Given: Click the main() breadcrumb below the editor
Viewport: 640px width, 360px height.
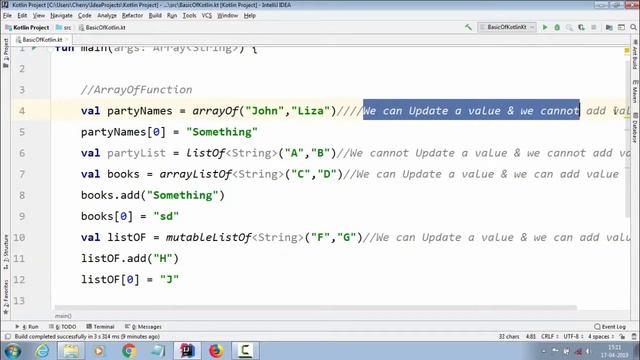Looking at the screenshot, I should click(63, 316).
